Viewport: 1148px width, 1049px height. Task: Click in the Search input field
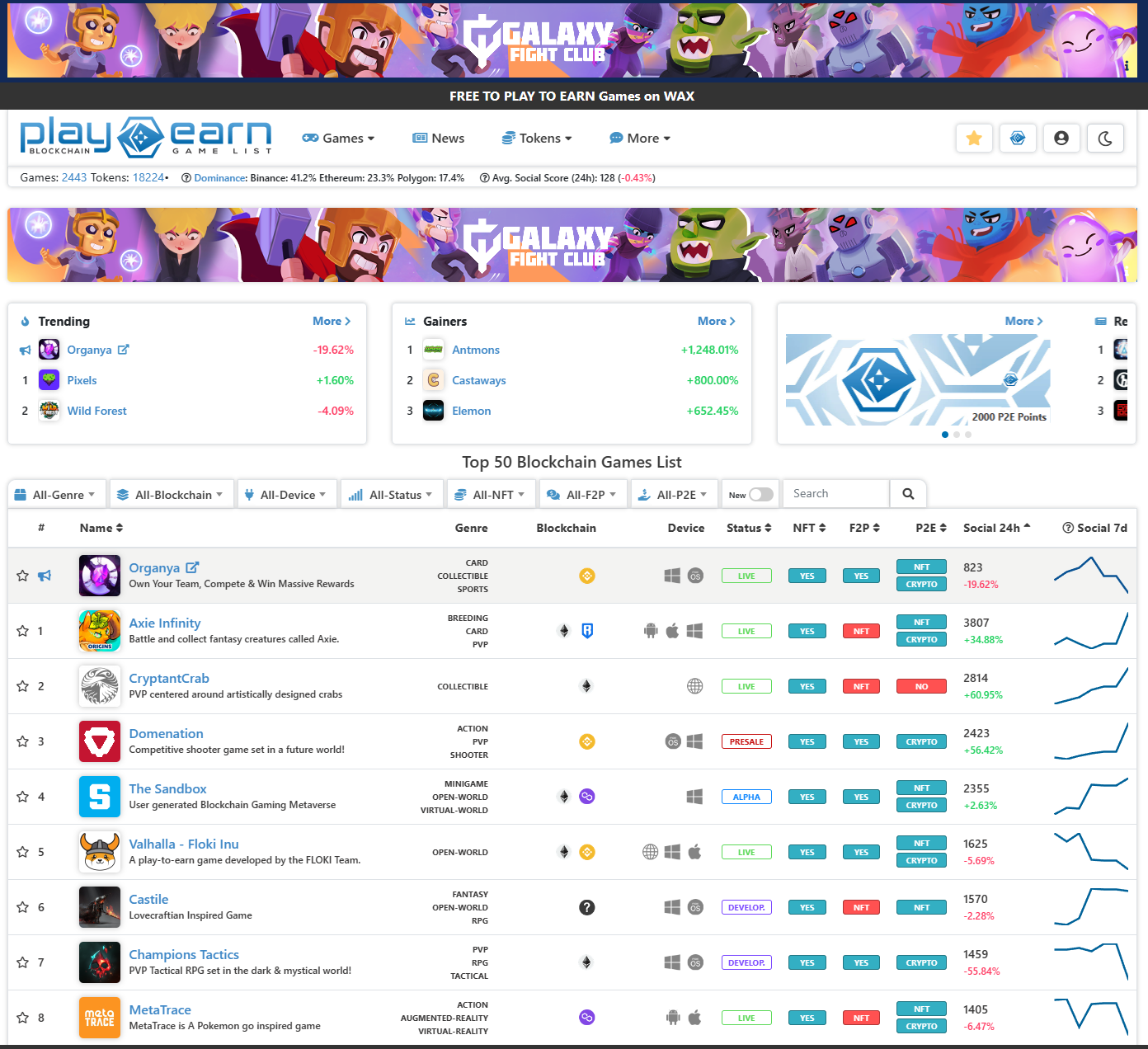pyautogui.click(x=836, y=494)
